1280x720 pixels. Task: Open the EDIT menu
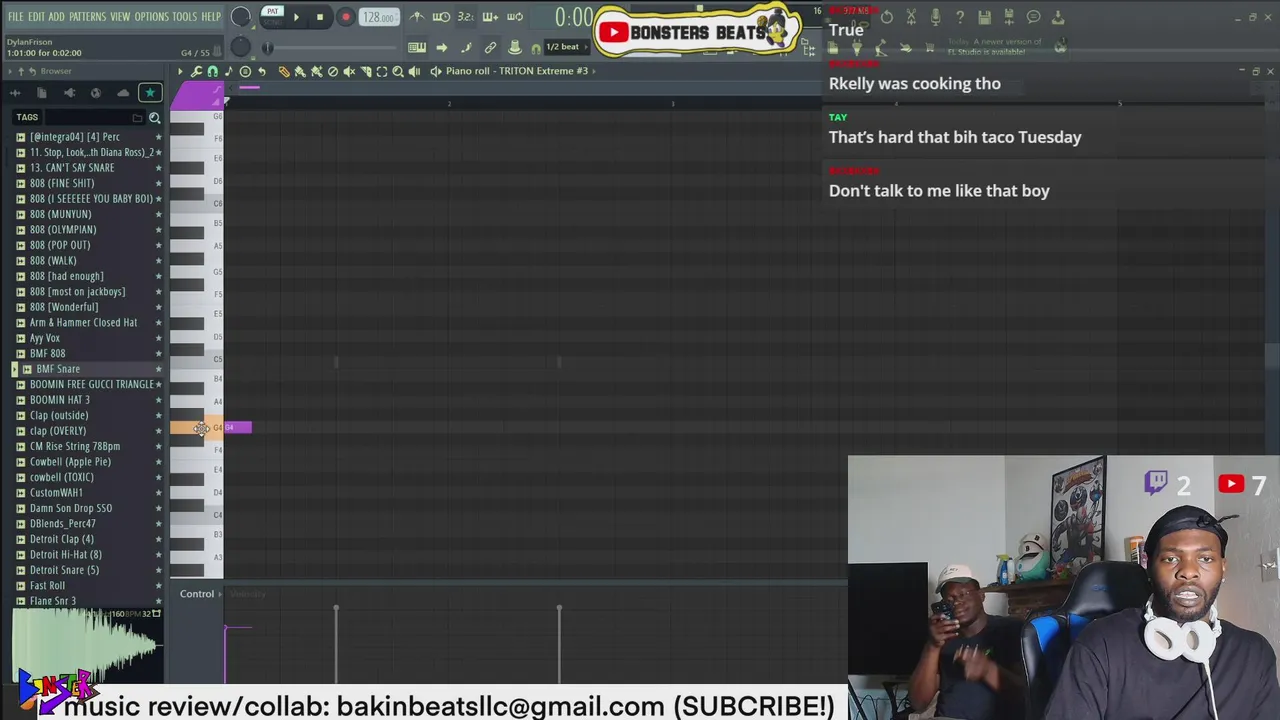(36, 17)
